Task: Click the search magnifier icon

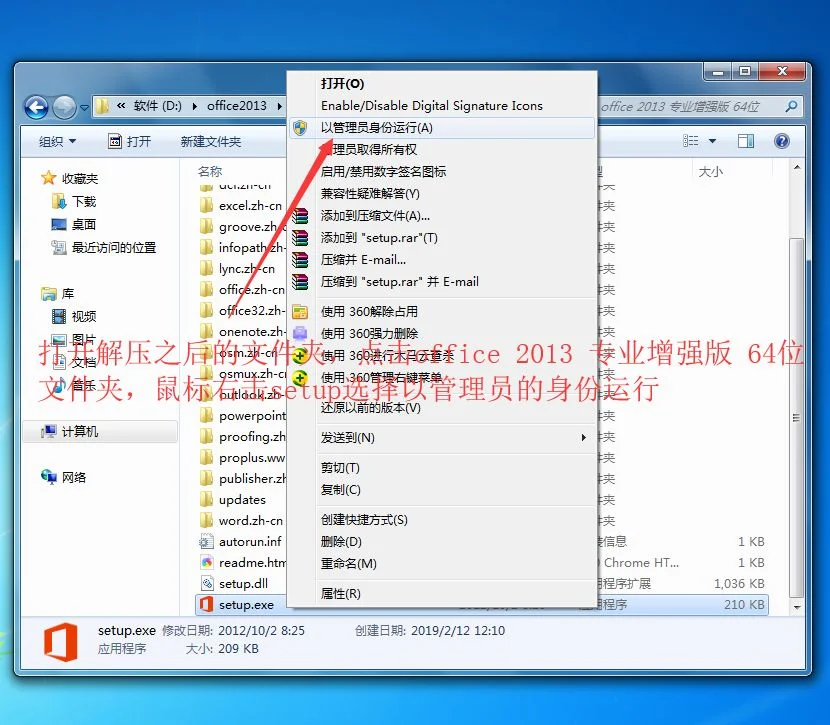Action: coord(791,106)
